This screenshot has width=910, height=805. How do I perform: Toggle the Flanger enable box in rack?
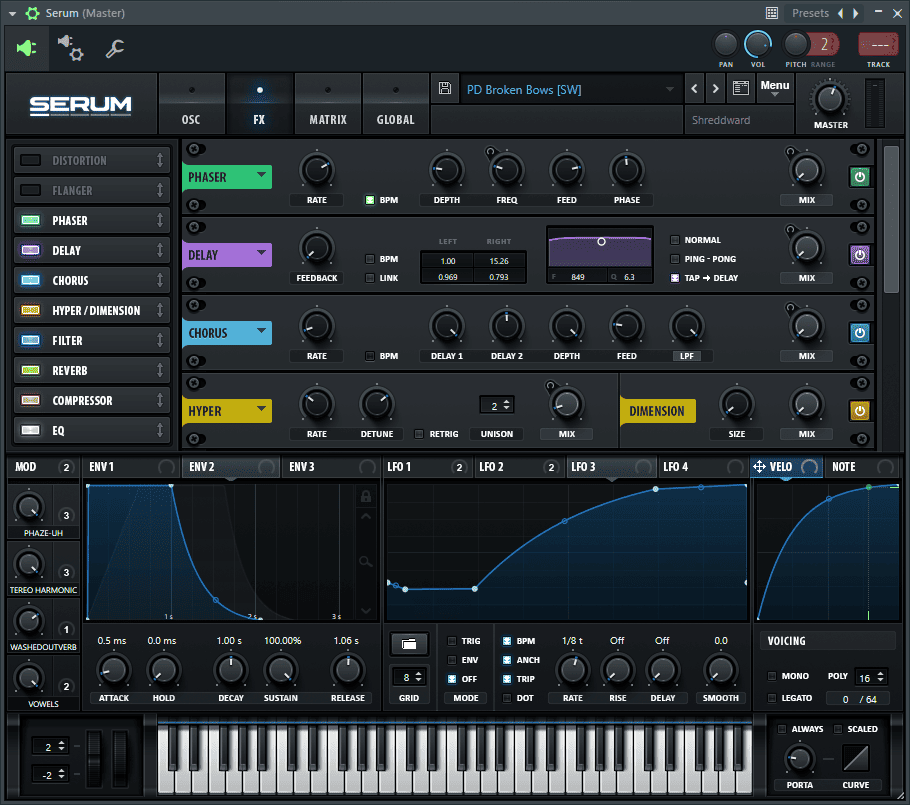tap(30, 190)
